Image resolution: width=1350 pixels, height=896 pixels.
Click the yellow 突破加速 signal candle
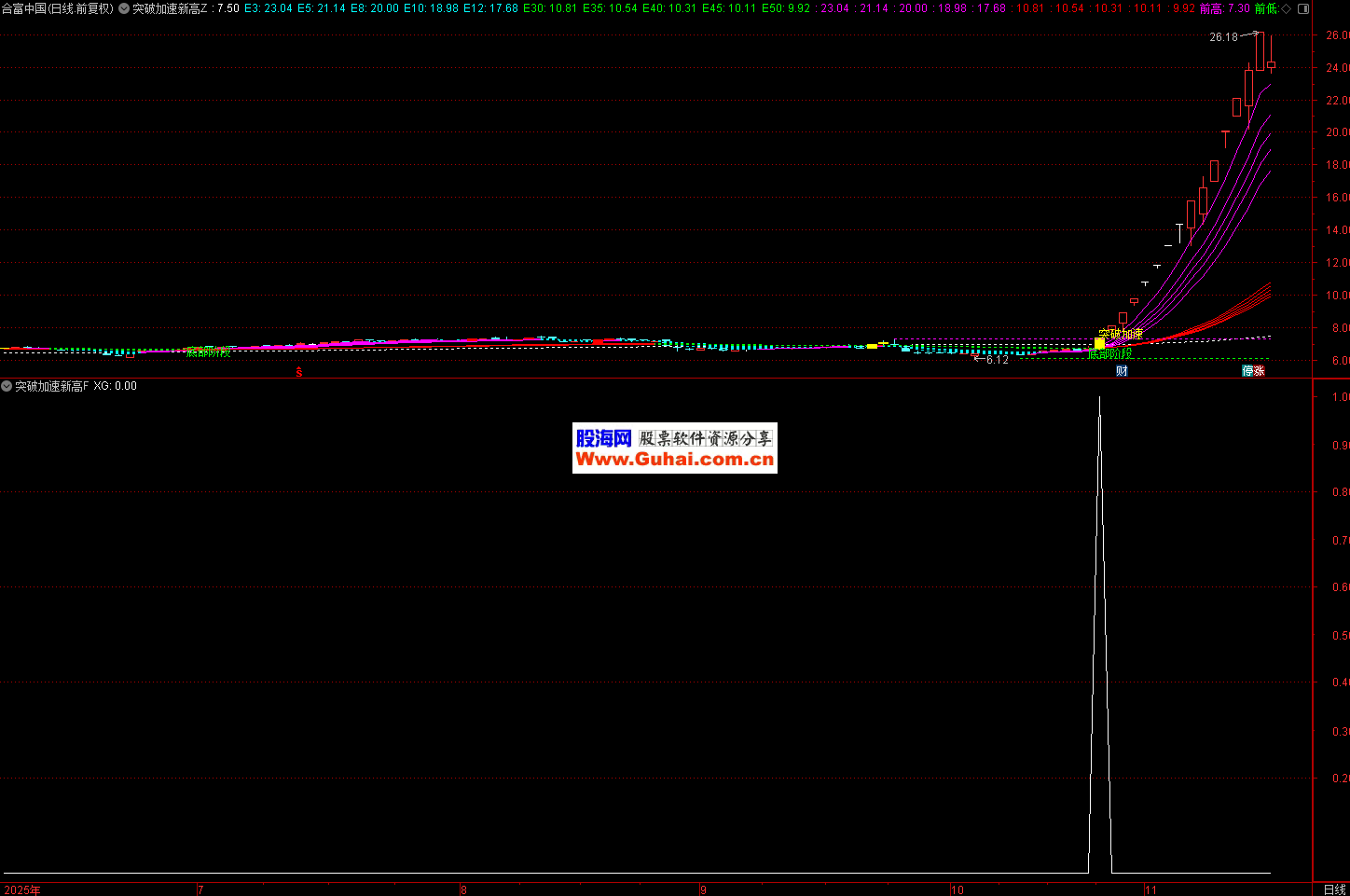click(x=1099, y=343)
